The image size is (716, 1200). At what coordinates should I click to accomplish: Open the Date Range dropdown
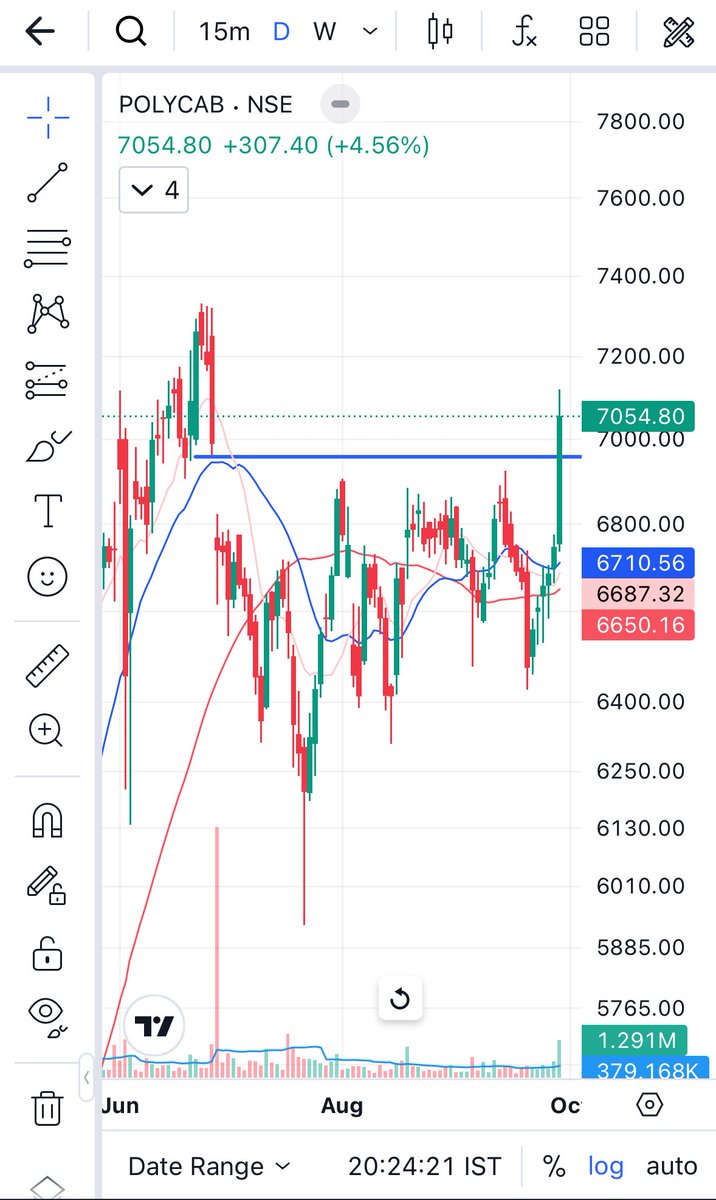point(210,1166)
